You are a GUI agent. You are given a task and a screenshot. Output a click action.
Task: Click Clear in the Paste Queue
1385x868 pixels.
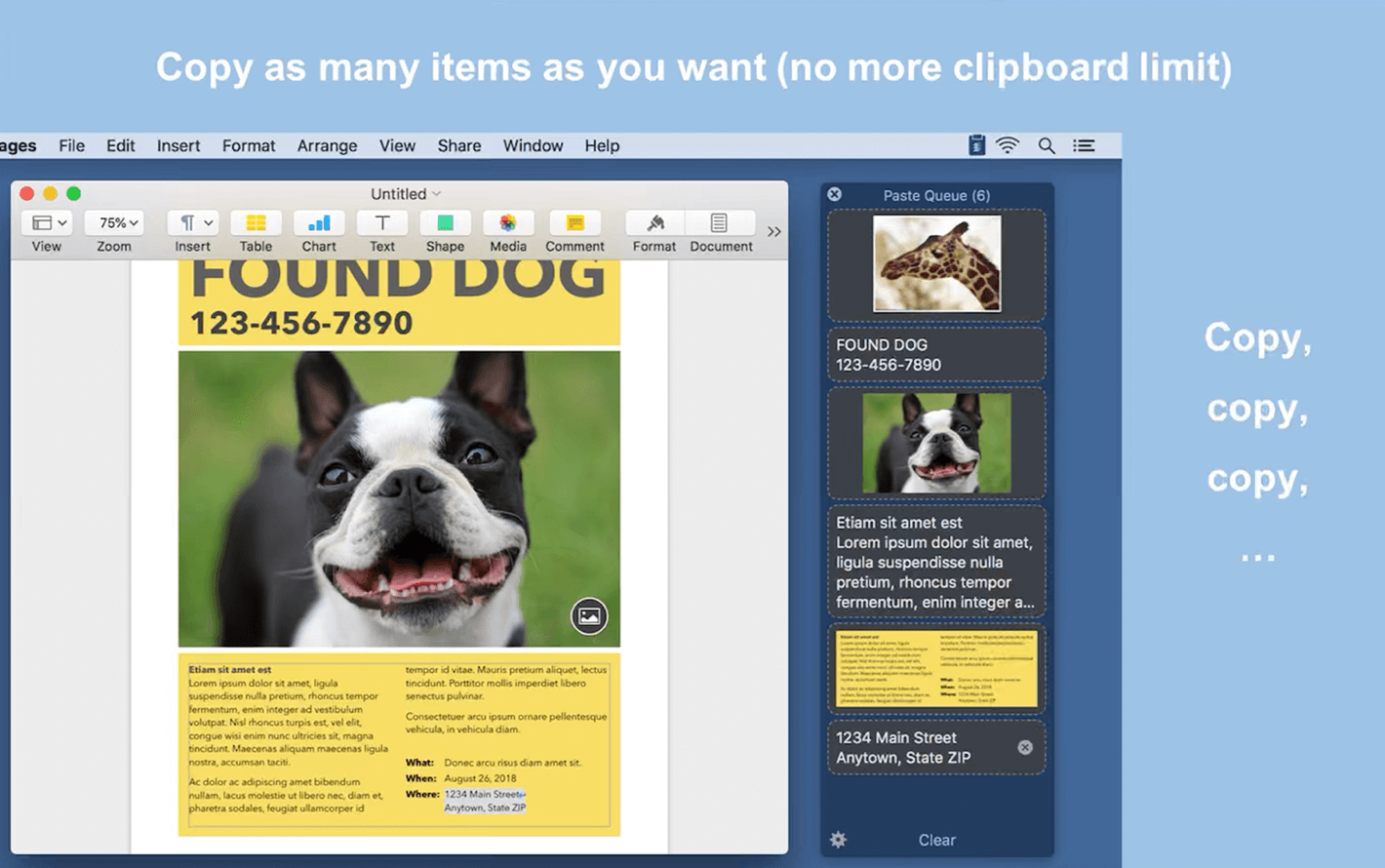pos(936,840)
